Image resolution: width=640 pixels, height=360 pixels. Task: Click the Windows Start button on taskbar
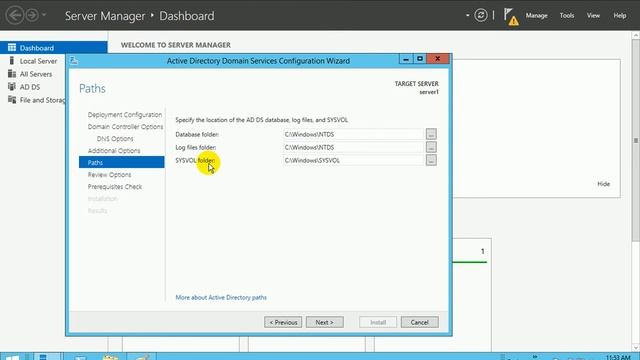(12, 357)
